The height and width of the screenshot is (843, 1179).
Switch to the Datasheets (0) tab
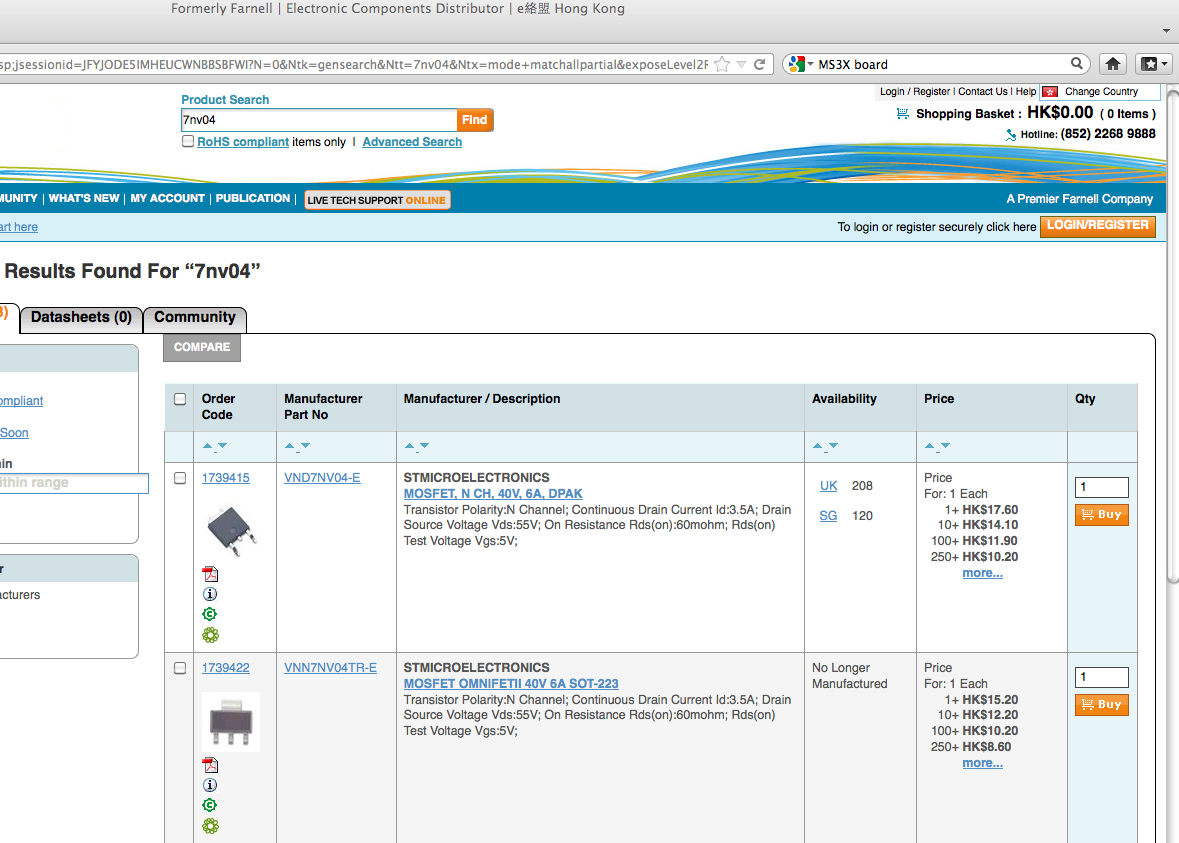[81, 318]
